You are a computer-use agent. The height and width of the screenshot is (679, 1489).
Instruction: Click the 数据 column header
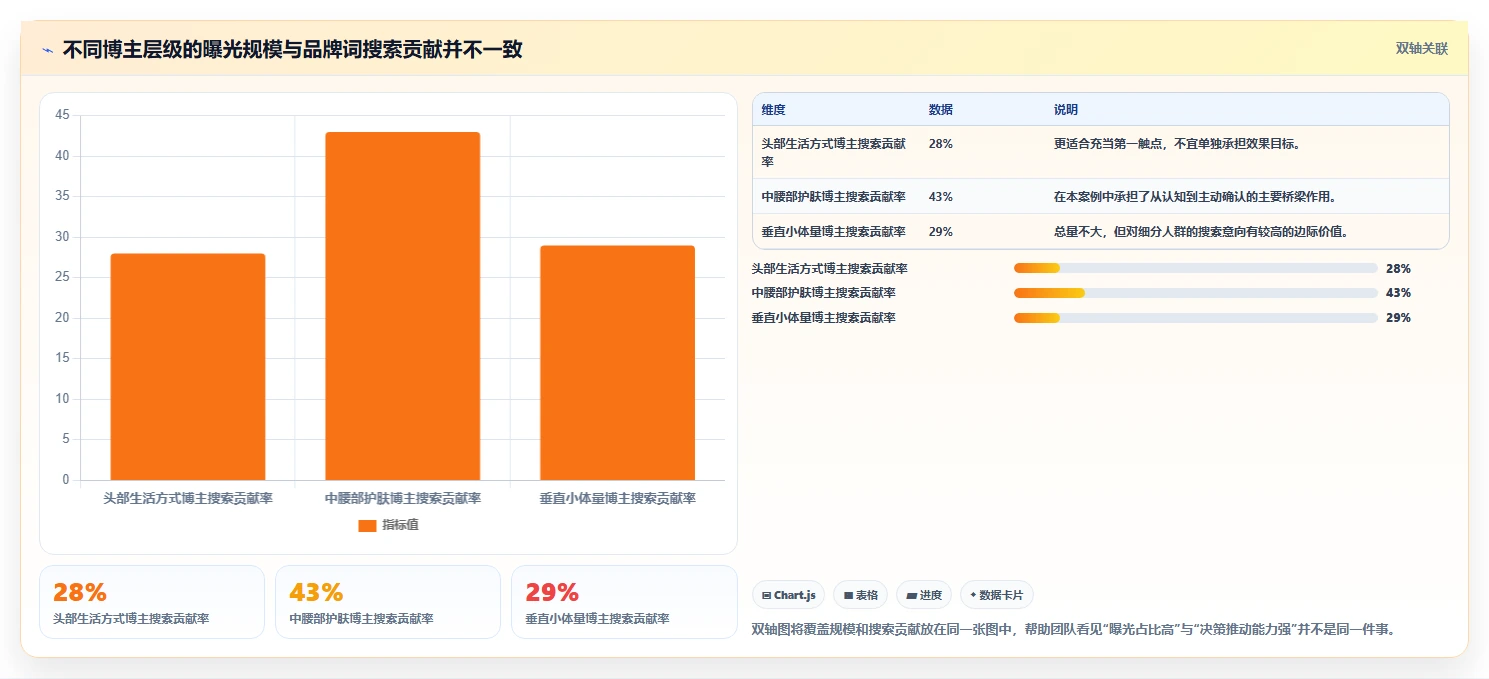click(x=941, y=110)
